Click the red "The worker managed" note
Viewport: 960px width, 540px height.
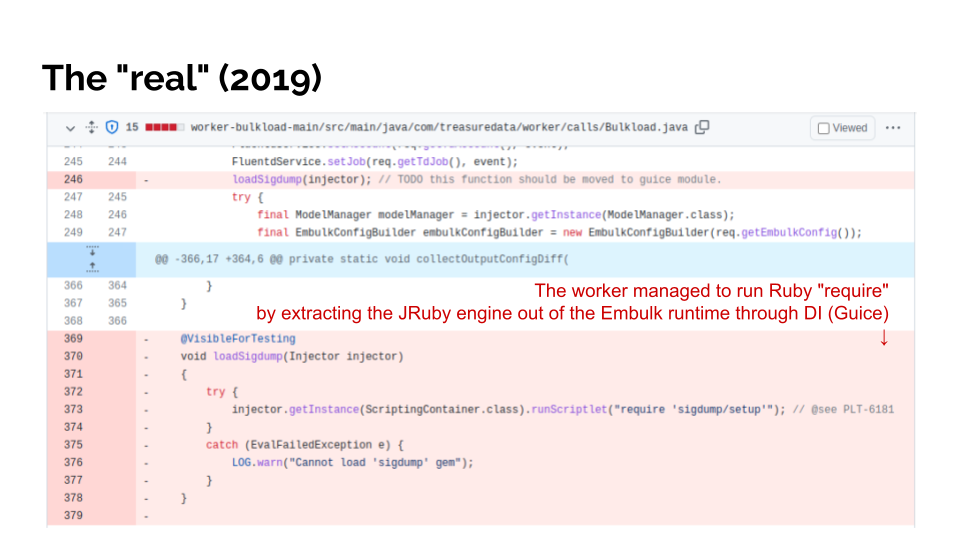click(x=712, y=291)
